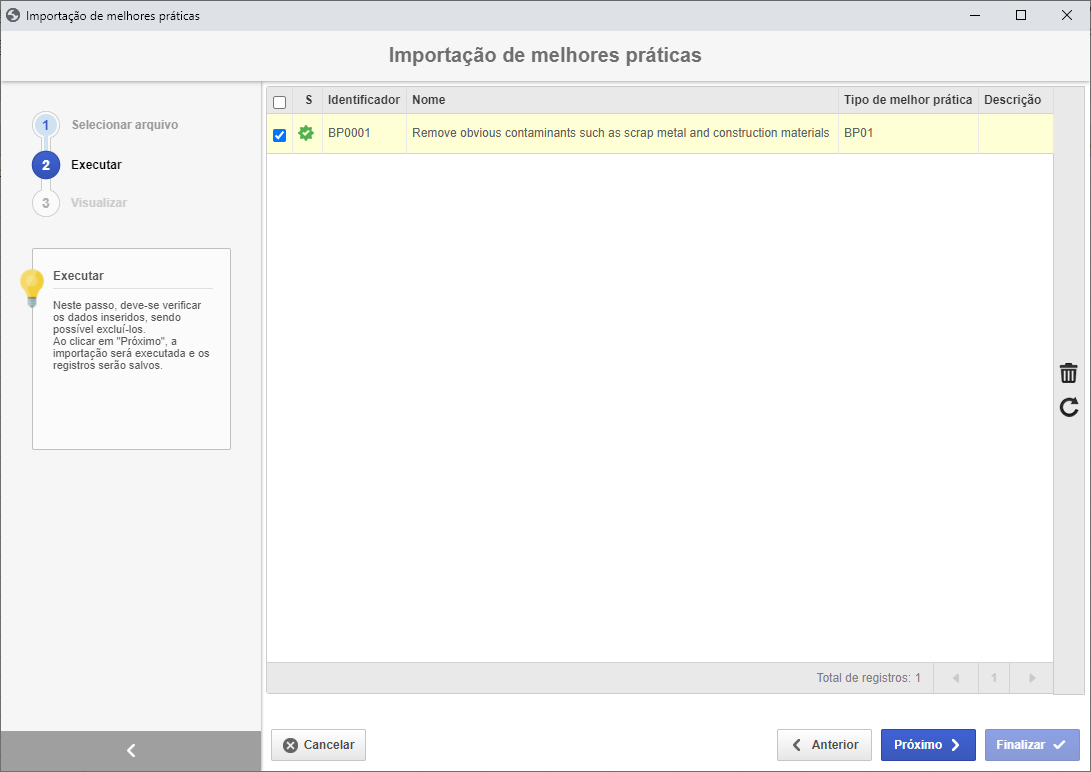Click 'Total de registros: 1' text
This screenshot has width=1091, height=772.
pyautogui.click(x=868, y=678)
